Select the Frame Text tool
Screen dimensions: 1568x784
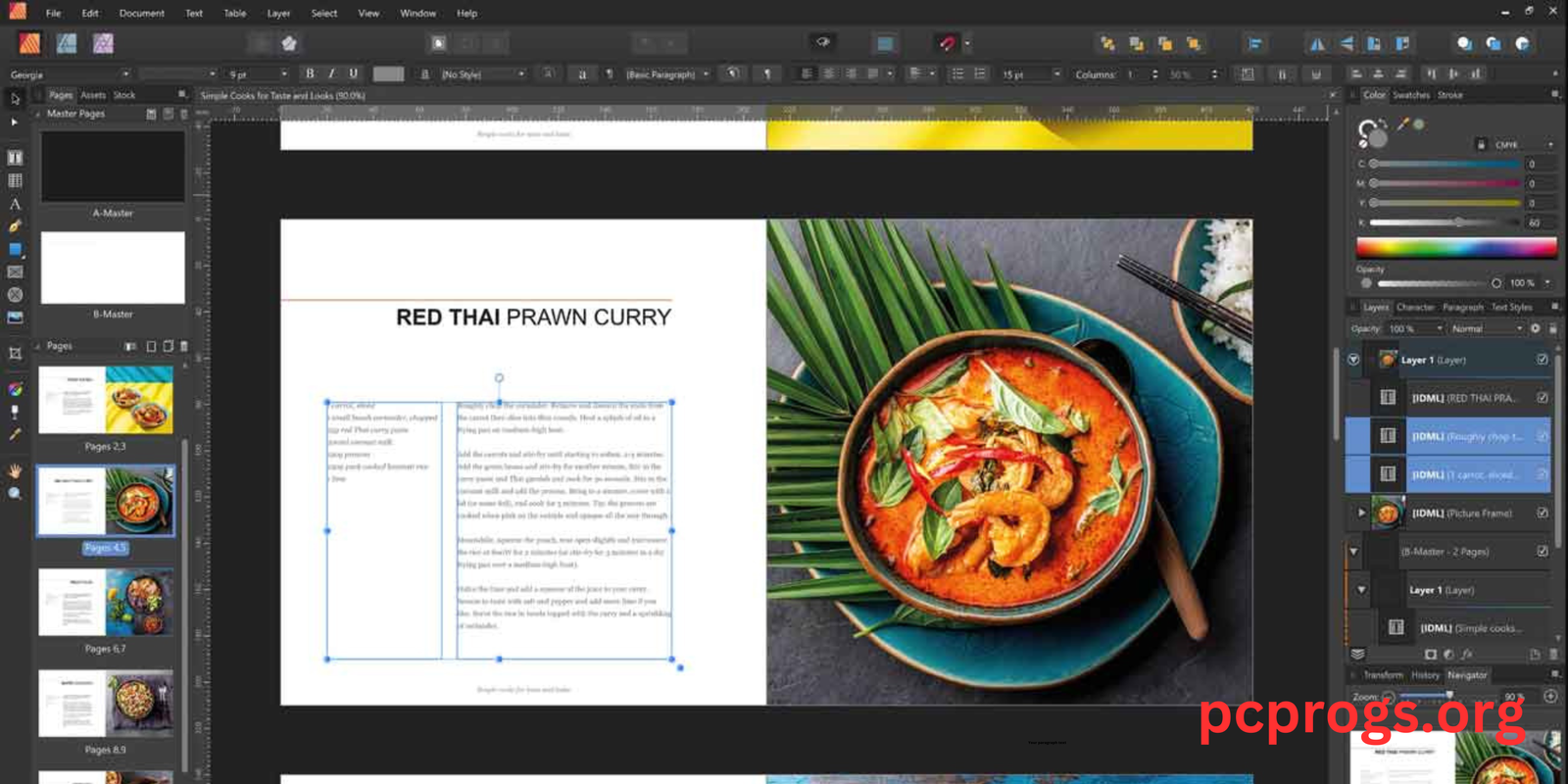coord(15,158)
